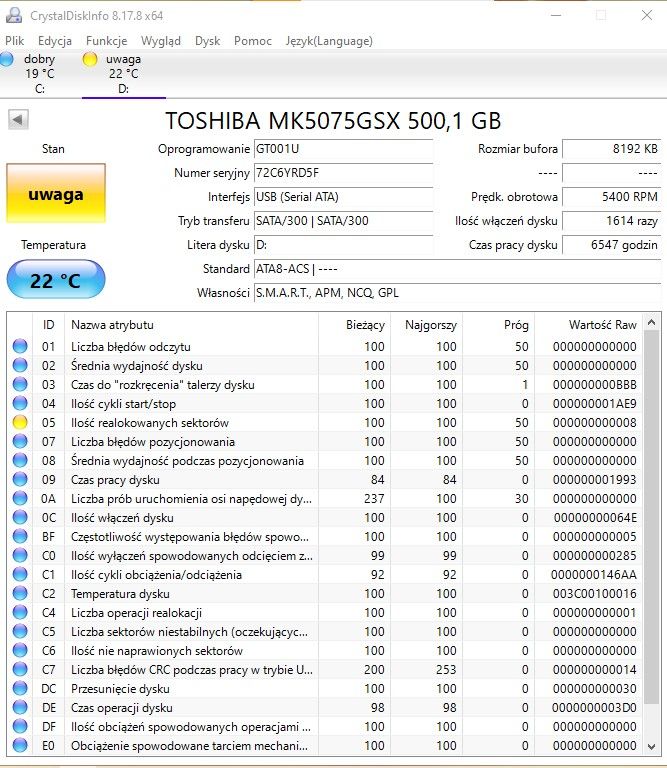This screenshot has height=768, width=667.
Task: Click the power-on hours field 6547 godzin
Action: [x=612, y=245]
